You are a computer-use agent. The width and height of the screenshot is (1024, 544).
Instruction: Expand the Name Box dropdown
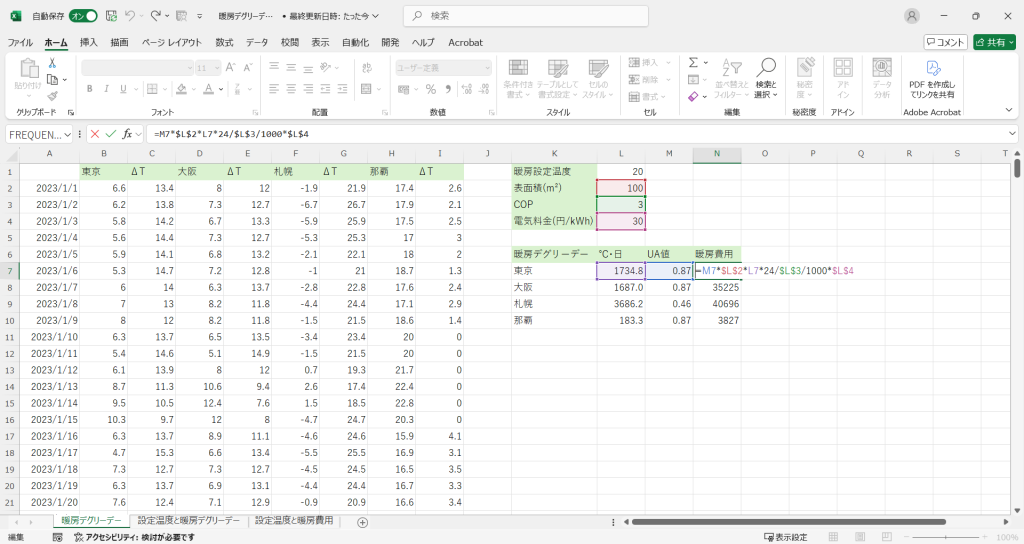coord(68,134)
